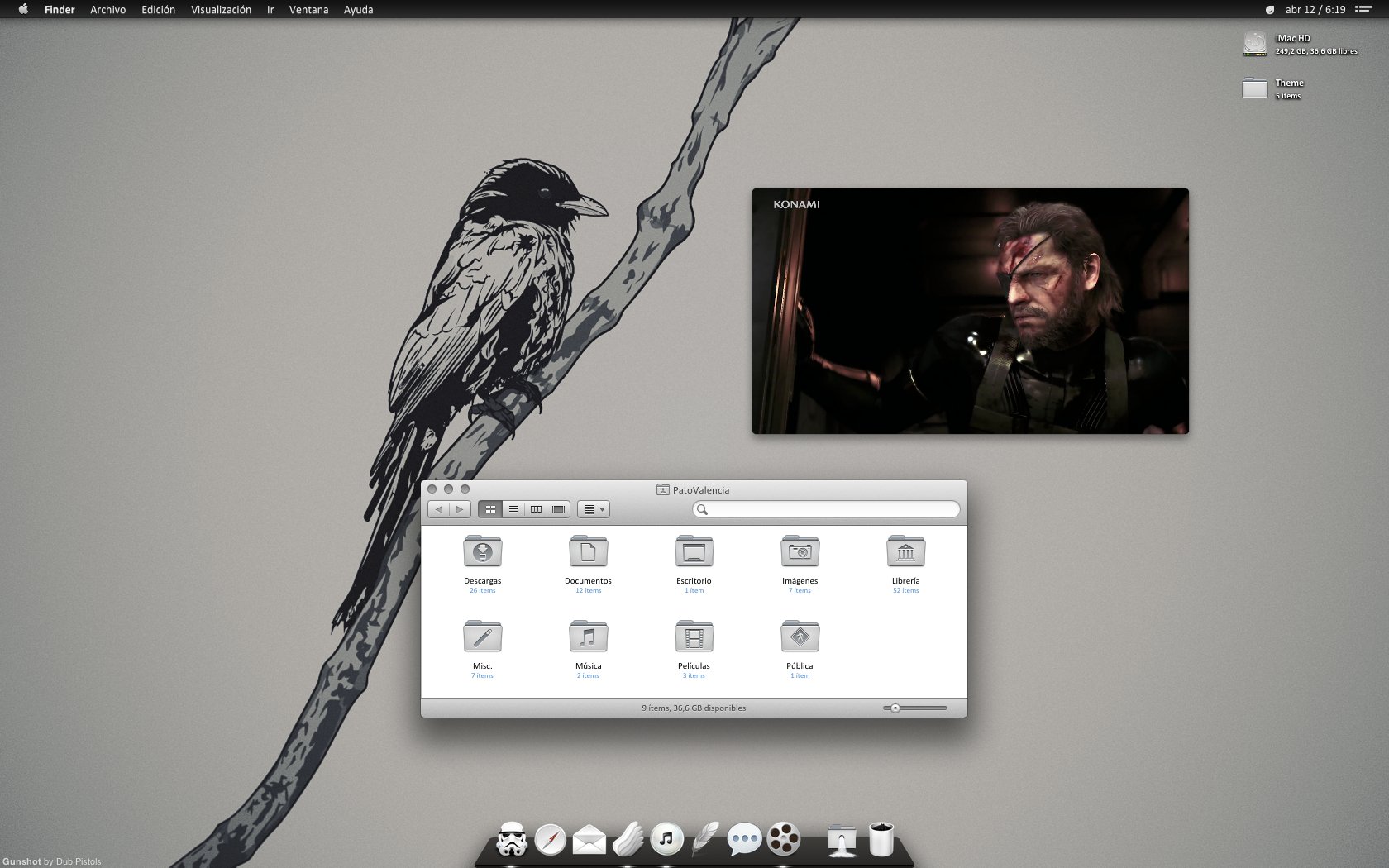Open the Edición menu
The image size is (1389, 868).
(158, 9)
